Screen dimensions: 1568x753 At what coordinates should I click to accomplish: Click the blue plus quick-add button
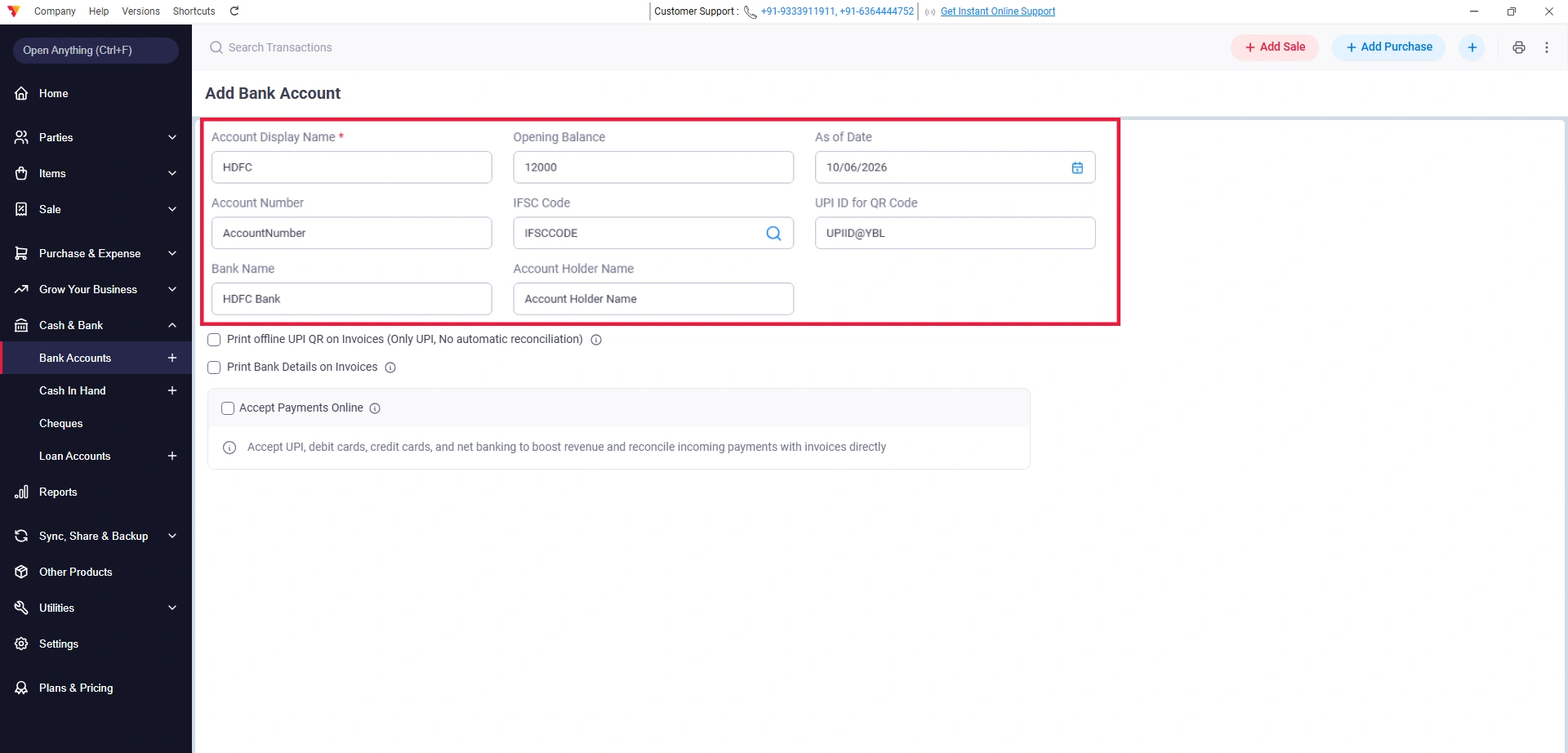tap(1472, 47)
